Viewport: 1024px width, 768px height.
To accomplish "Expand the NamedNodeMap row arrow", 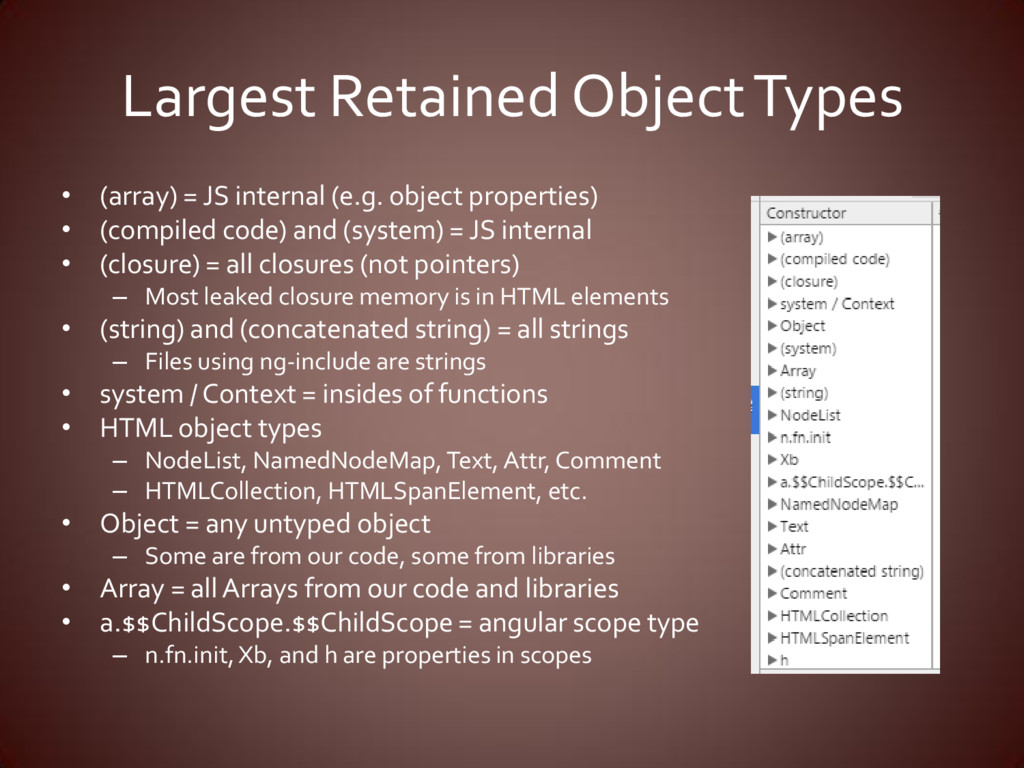I will (x=772, y=504).
